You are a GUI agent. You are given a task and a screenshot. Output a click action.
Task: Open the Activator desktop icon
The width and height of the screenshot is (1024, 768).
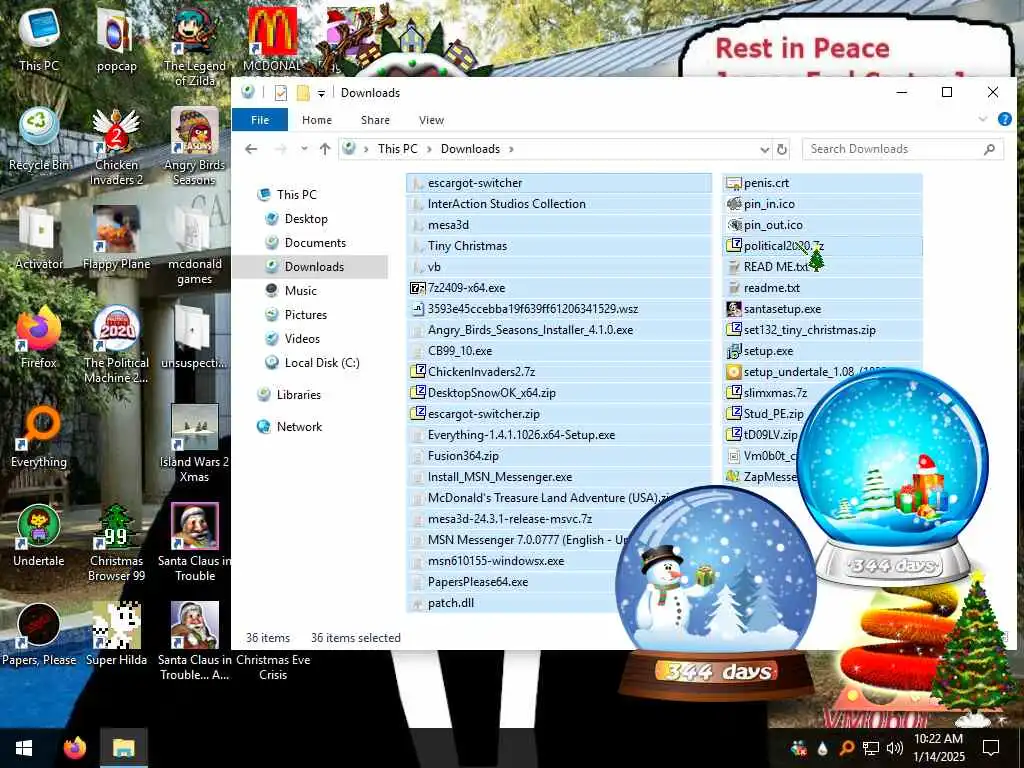(x=39, y=238)
